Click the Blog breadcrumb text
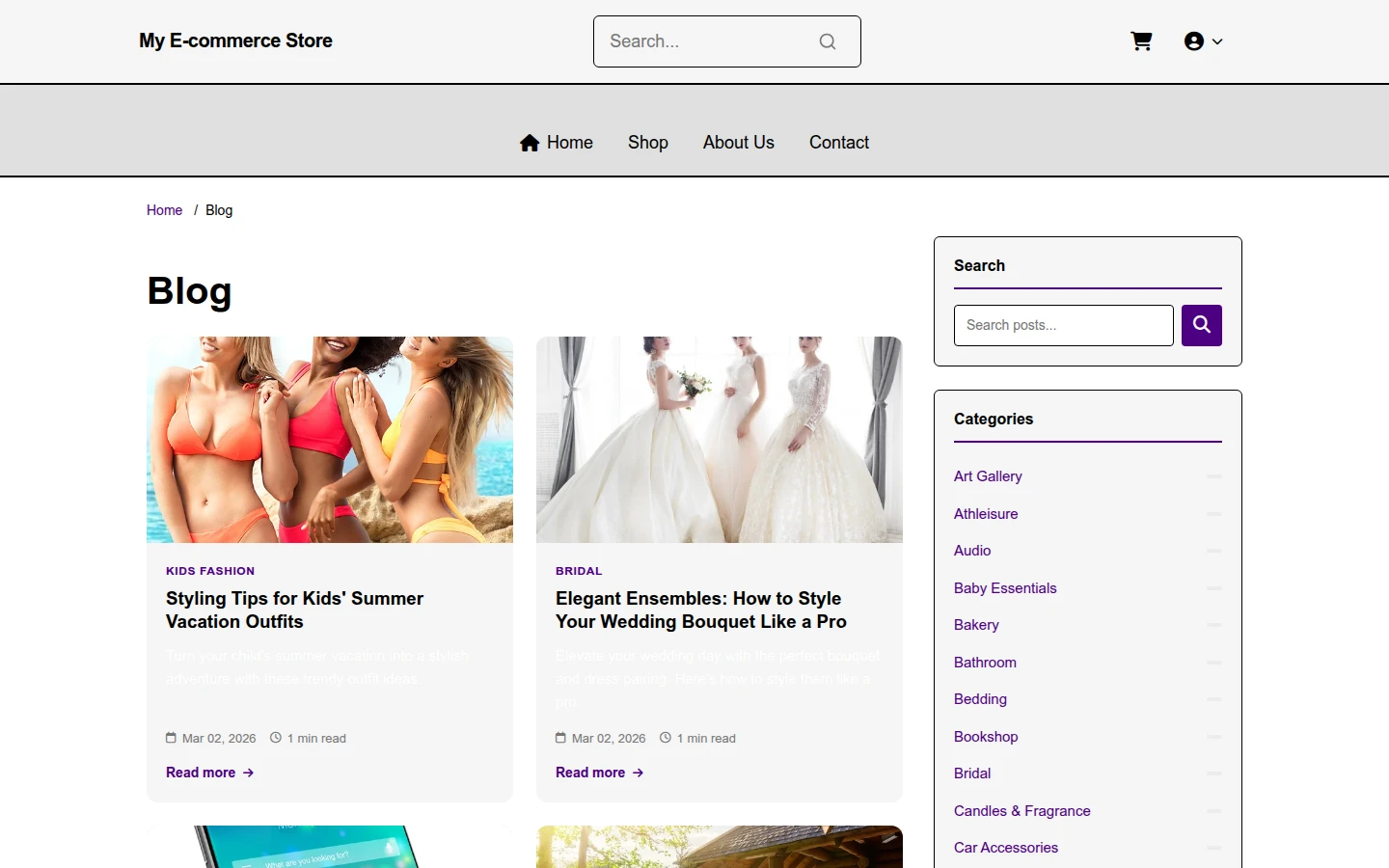1389x868 pixels. 219,210
